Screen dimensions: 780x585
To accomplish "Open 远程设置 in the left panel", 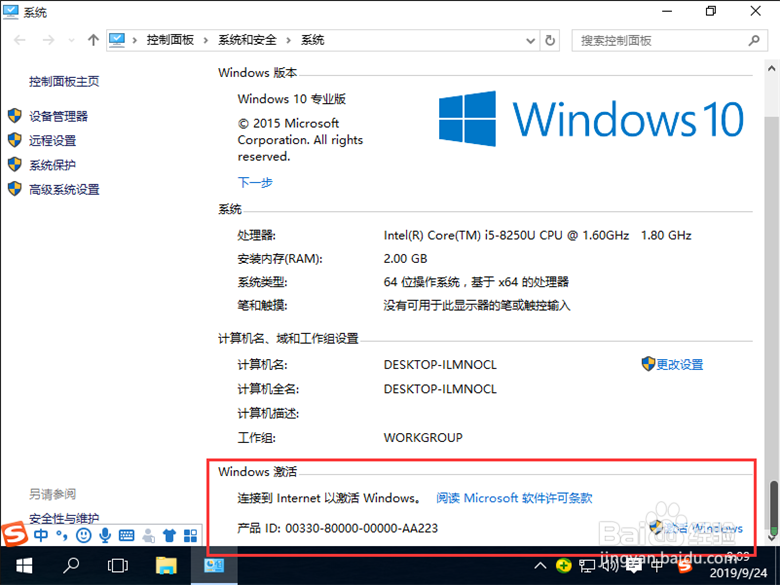I will 52,141.
